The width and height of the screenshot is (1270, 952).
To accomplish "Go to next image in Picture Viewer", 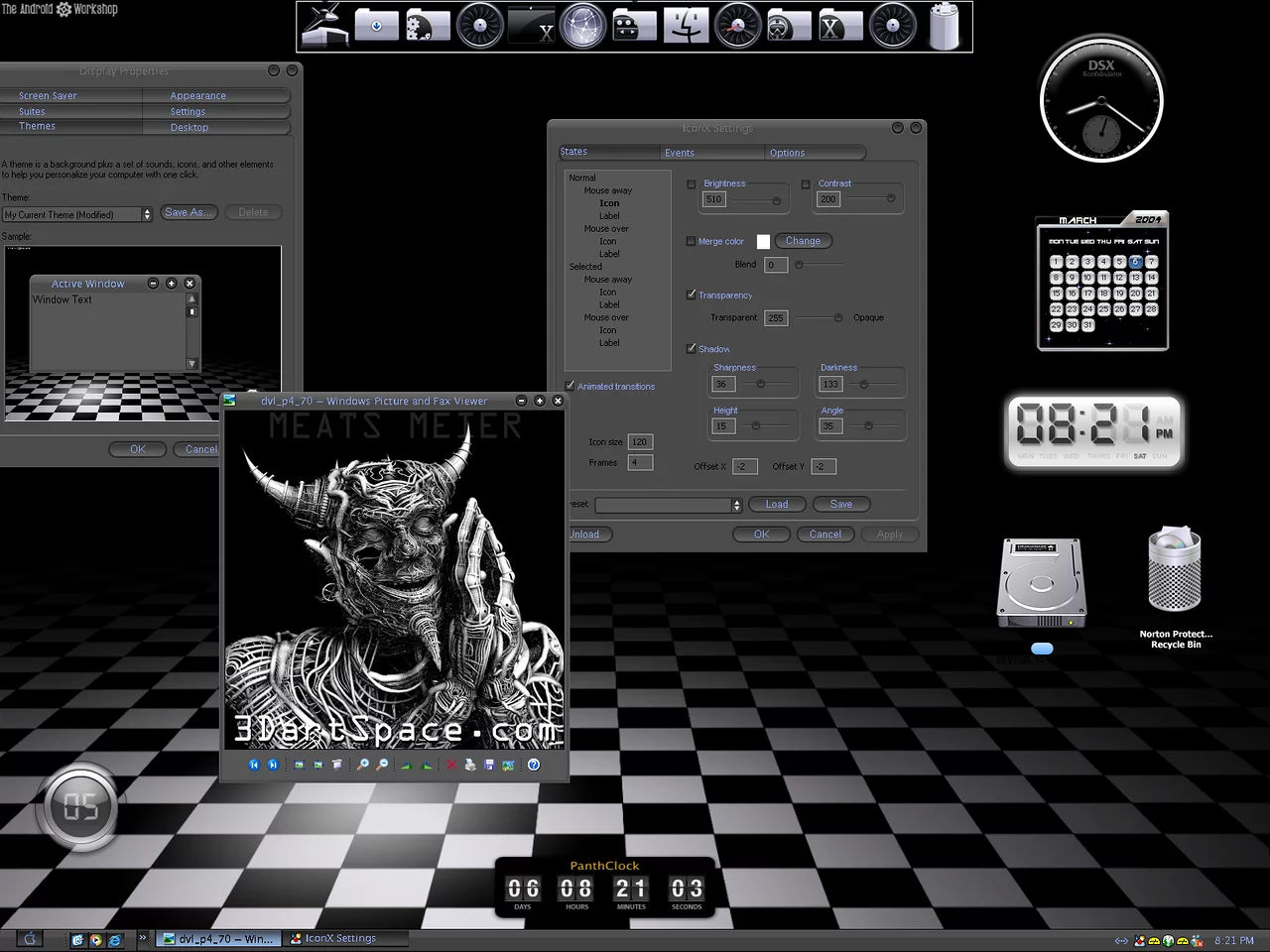I will (273, 765).
